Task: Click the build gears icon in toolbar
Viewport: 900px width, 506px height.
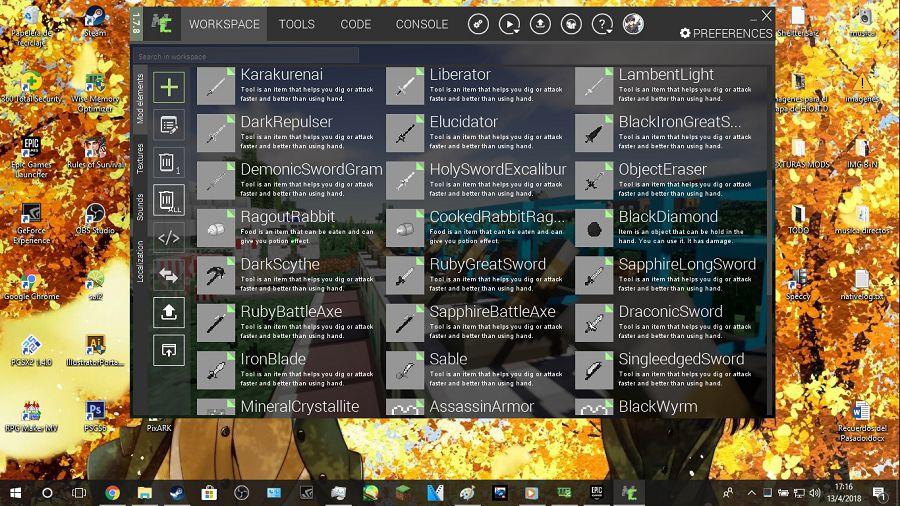Action: pyautogui.click(x=478, y=24)
